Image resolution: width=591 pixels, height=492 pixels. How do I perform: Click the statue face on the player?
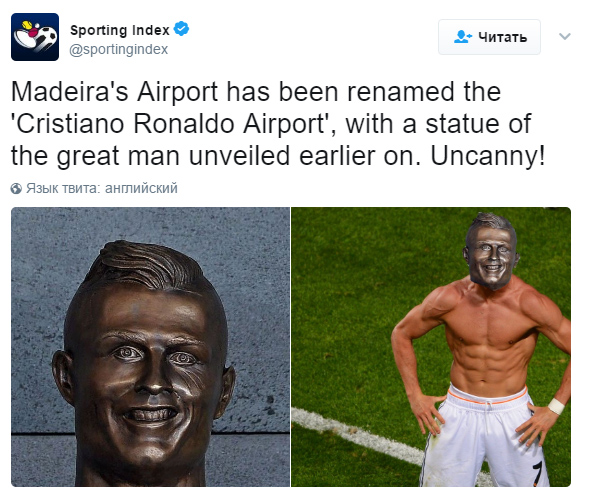coord(491,256)
